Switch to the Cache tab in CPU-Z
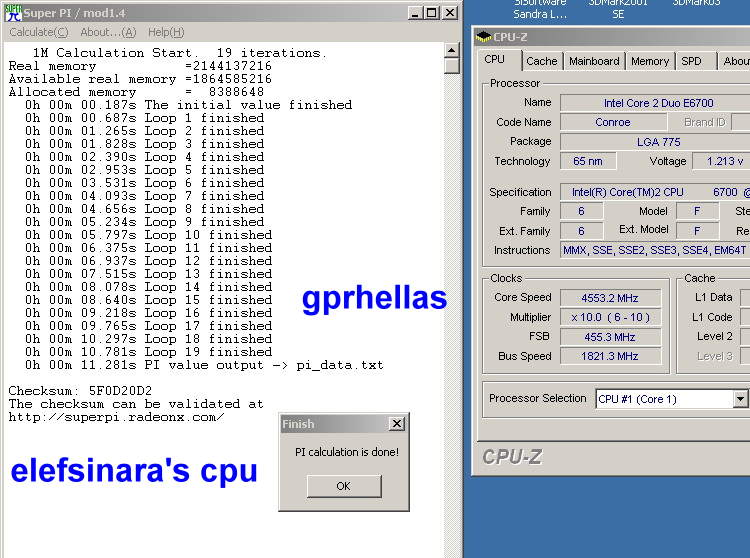The width and height of the screenshot is (750, 558). (x=541, y=61)
